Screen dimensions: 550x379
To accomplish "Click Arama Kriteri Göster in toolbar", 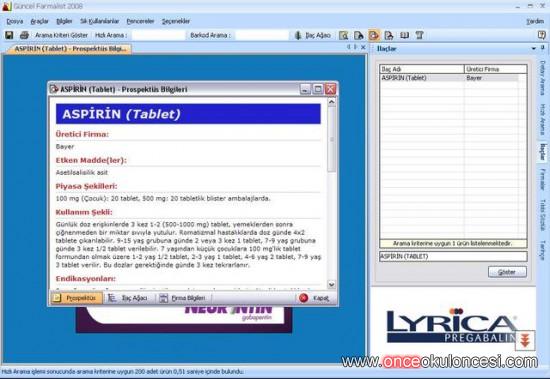I will coord(61,35).
